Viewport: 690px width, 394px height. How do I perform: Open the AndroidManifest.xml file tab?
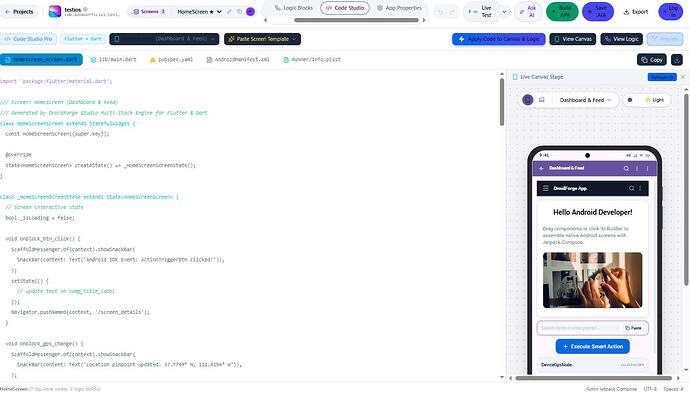point(238,59)
